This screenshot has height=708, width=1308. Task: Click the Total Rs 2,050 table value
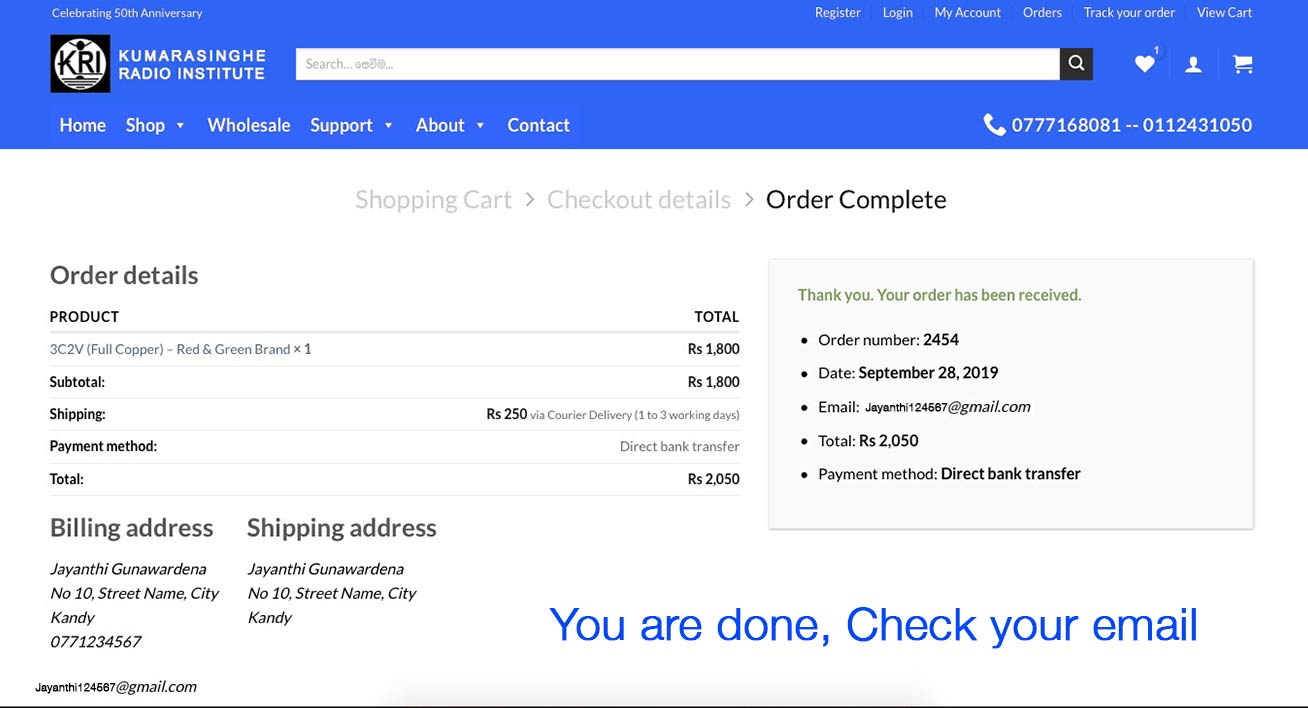click(x=714, y=479)
